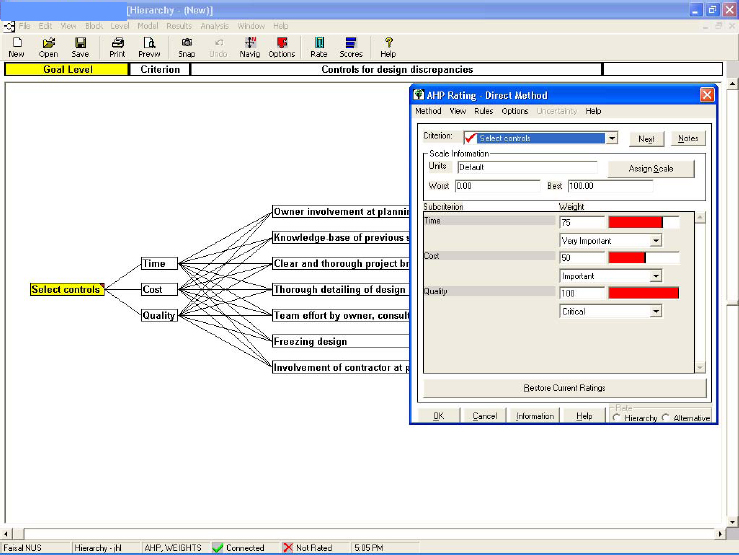
Task: Open the Results menu
Action: click(x=179, y=26)
